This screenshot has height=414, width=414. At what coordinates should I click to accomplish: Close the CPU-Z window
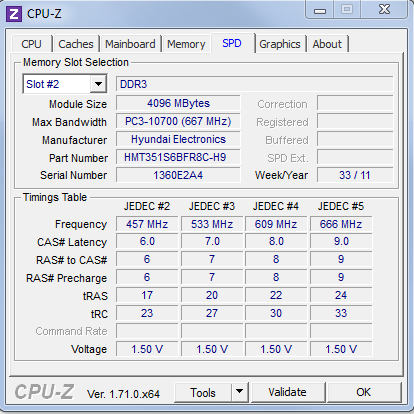[x=384, y=9]
